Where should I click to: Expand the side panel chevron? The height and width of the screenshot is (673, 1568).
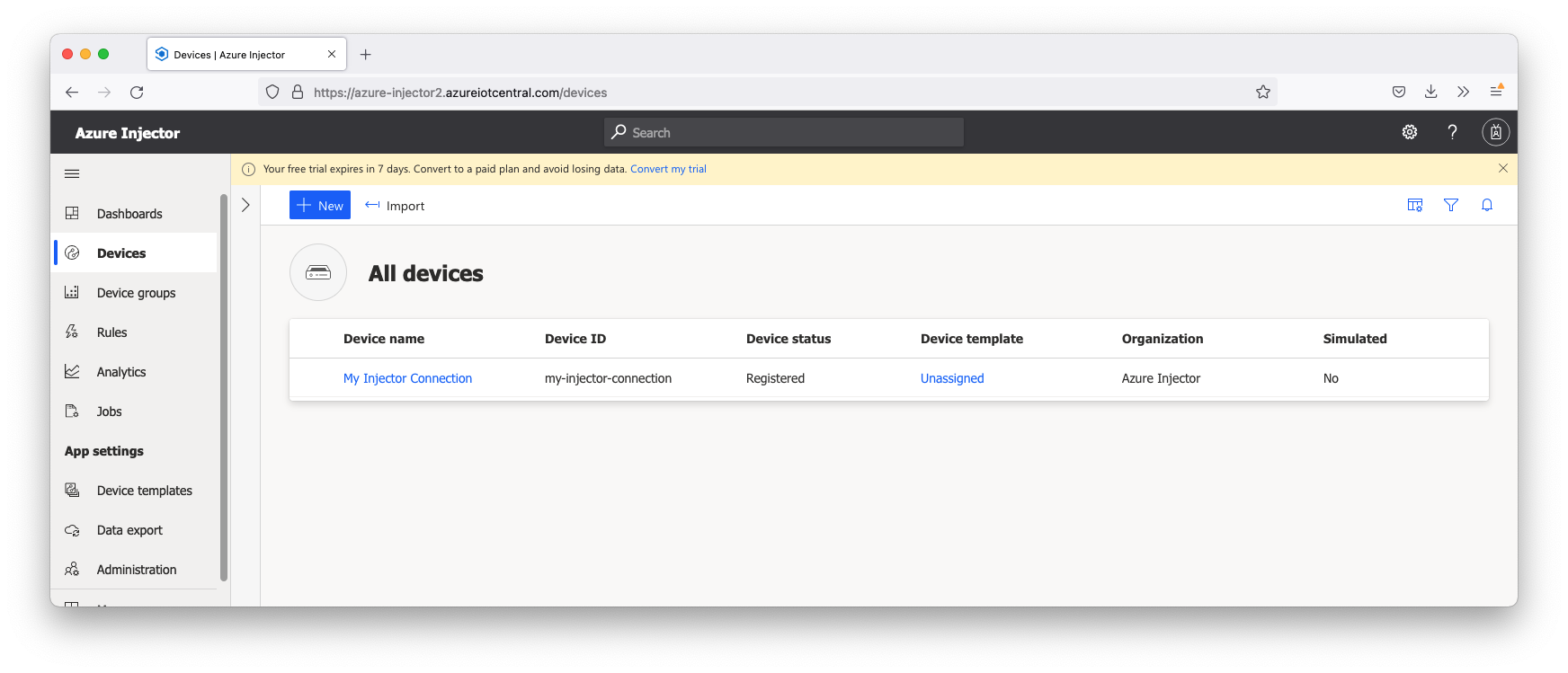tap(245, 205)
